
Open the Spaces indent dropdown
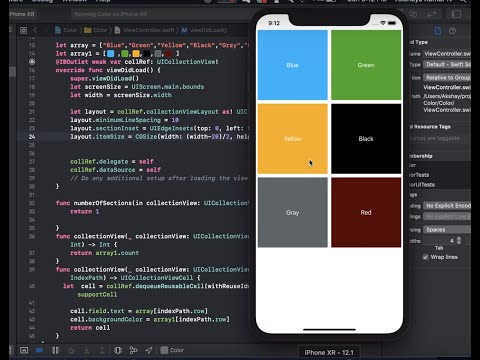(447, 230)
